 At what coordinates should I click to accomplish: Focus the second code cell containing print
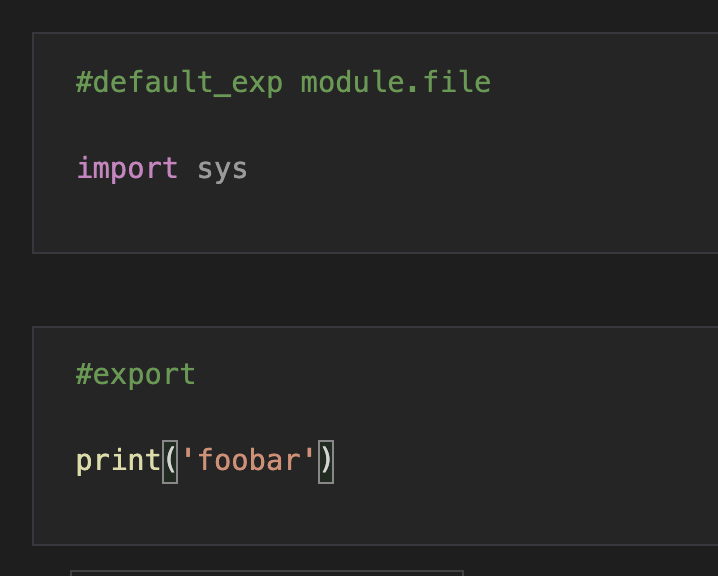tap(375, 436)
